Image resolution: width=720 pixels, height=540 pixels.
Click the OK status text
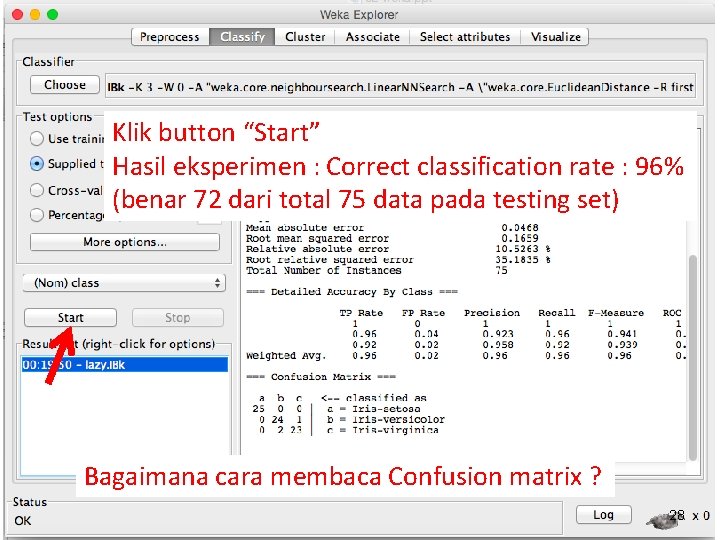click(23, 521)
